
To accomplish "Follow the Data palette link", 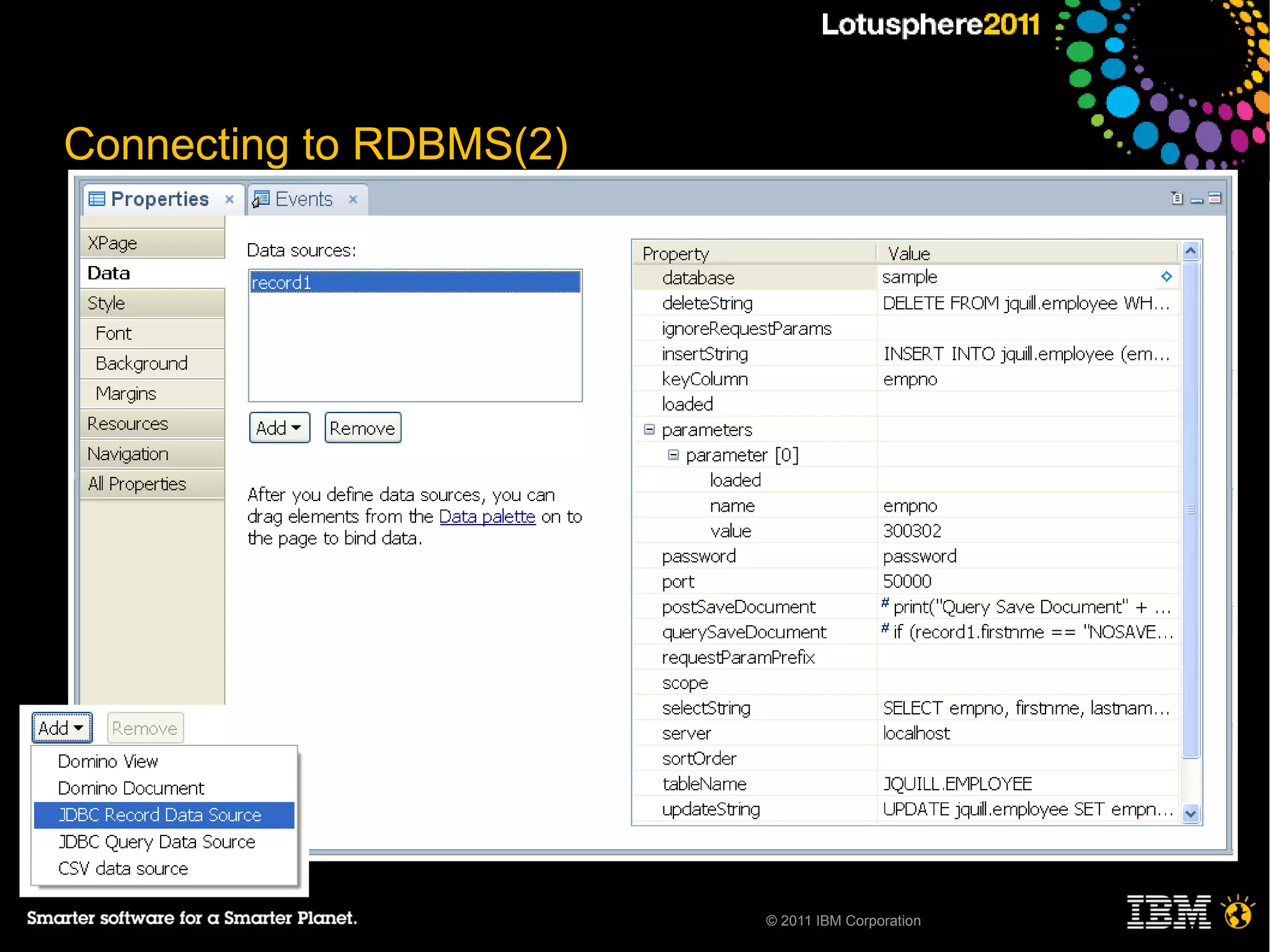I will pyautogui.click(x=487, y=517).
